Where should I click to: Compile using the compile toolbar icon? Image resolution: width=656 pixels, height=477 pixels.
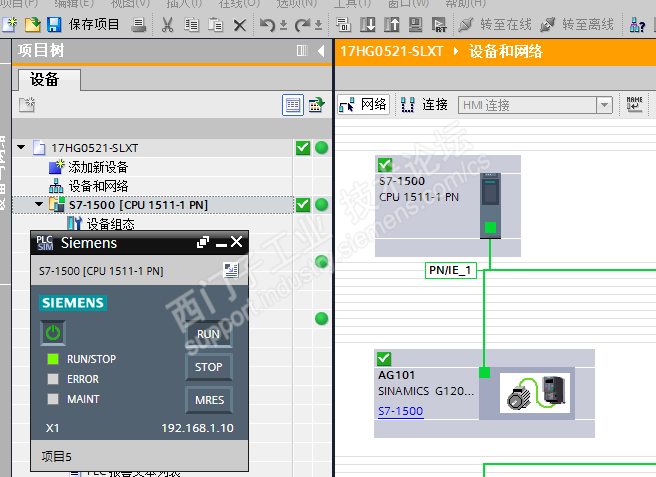click(343, 25)
